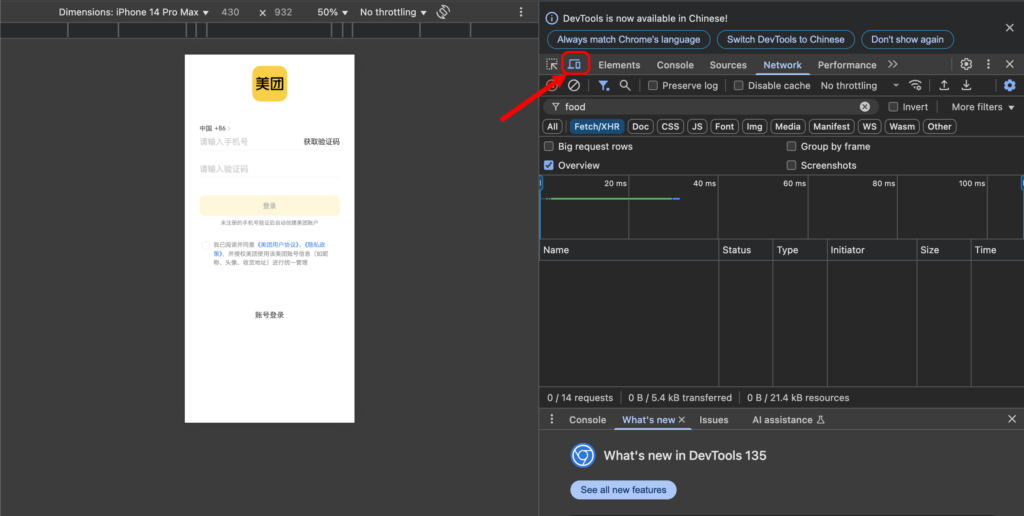The image size is (1024, 516).
Task: Expand the 50% zoom dropdown
Action: pos(332,12)
